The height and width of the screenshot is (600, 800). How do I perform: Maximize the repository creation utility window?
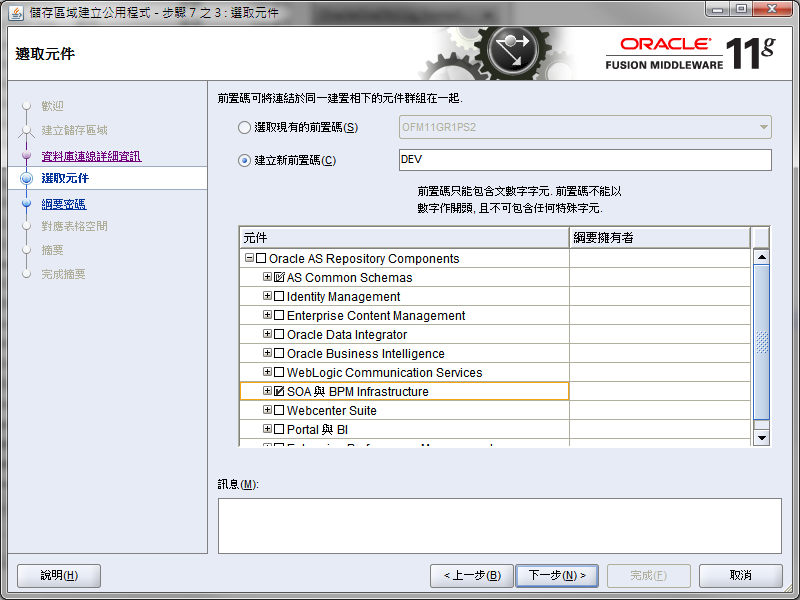pyautogui.click(x=741, y=9)
